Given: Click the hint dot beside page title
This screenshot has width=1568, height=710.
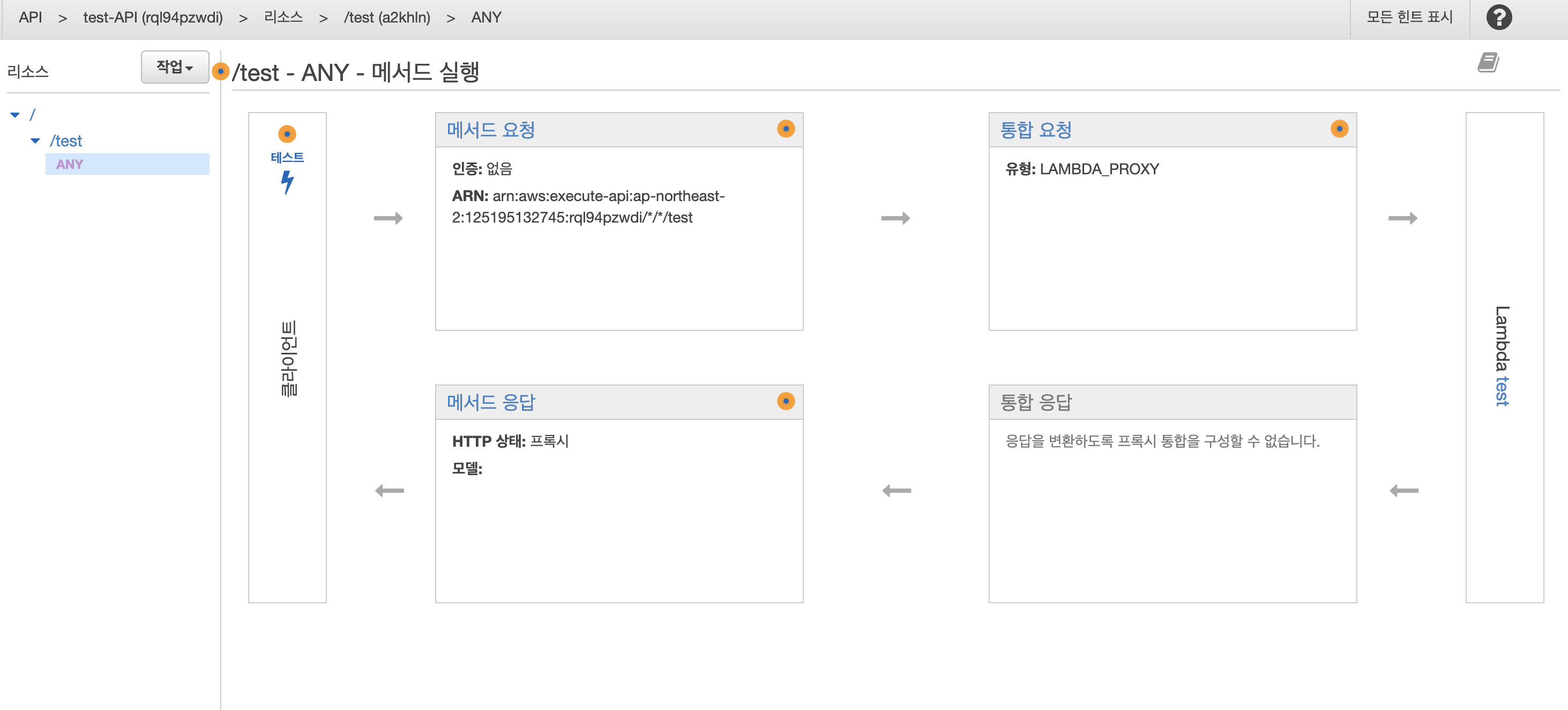Looking at the screenshot, I should coord(220,72).
